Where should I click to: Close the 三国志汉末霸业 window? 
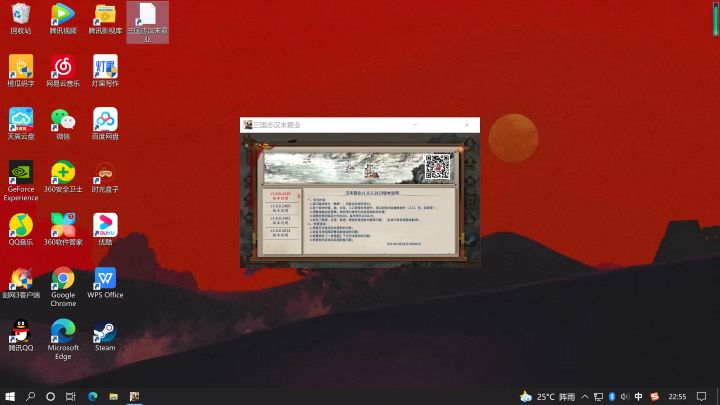click(467, 124)
